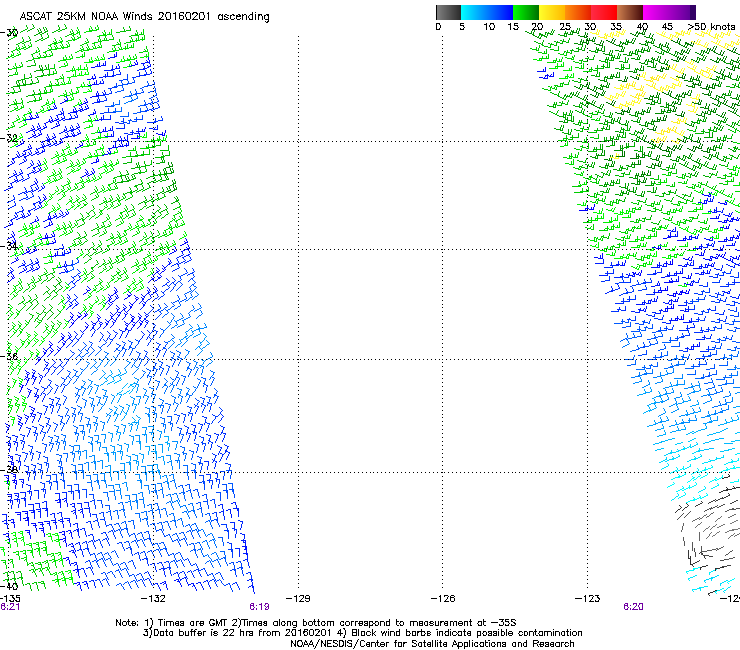
Task: Click the legend number 10
Action: click(x=489, y=27)
